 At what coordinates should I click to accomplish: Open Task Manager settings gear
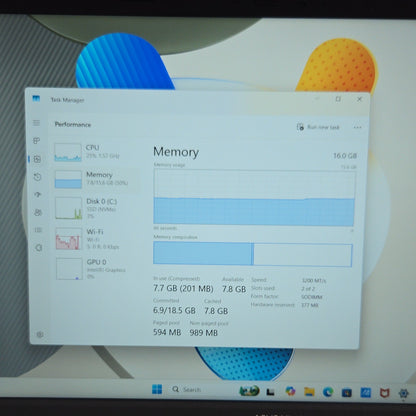coord(40,334)
